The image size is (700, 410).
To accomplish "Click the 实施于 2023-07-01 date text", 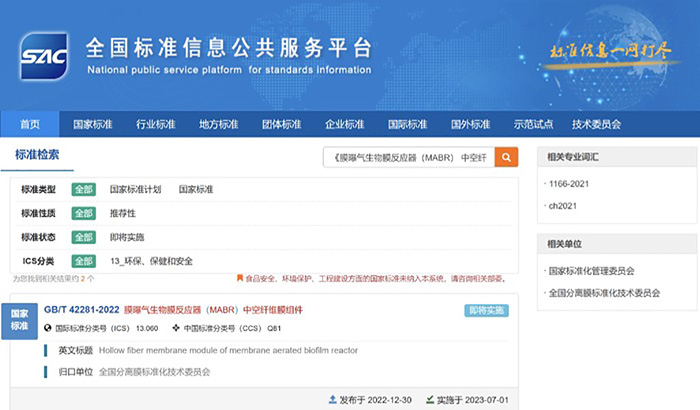I will [x=472, y=400].
